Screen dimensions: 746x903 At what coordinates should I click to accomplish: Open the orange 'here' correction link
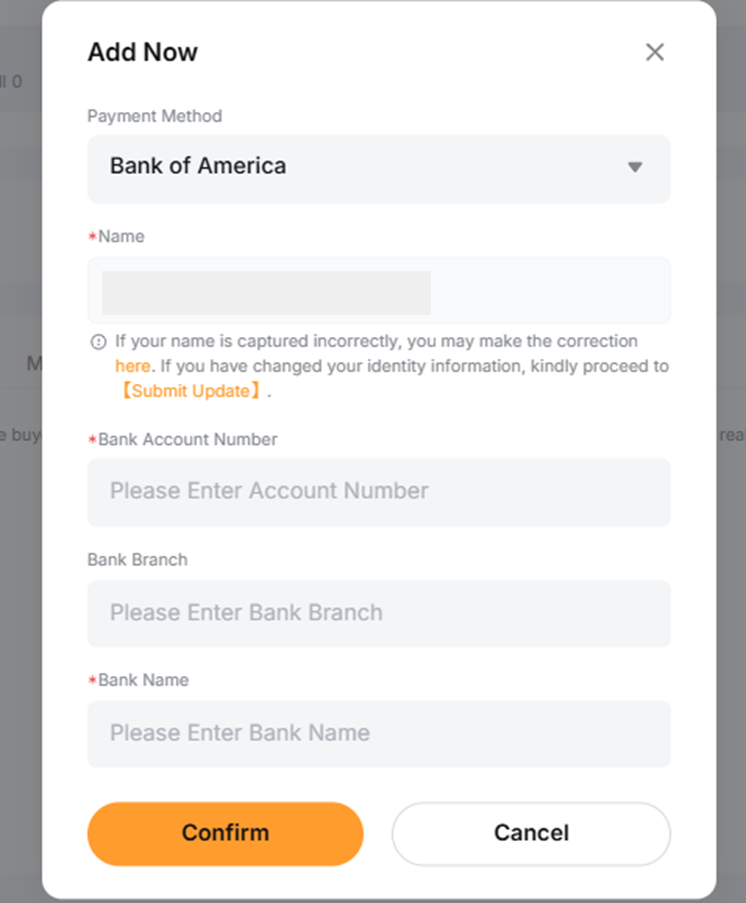tap(132, 366)
